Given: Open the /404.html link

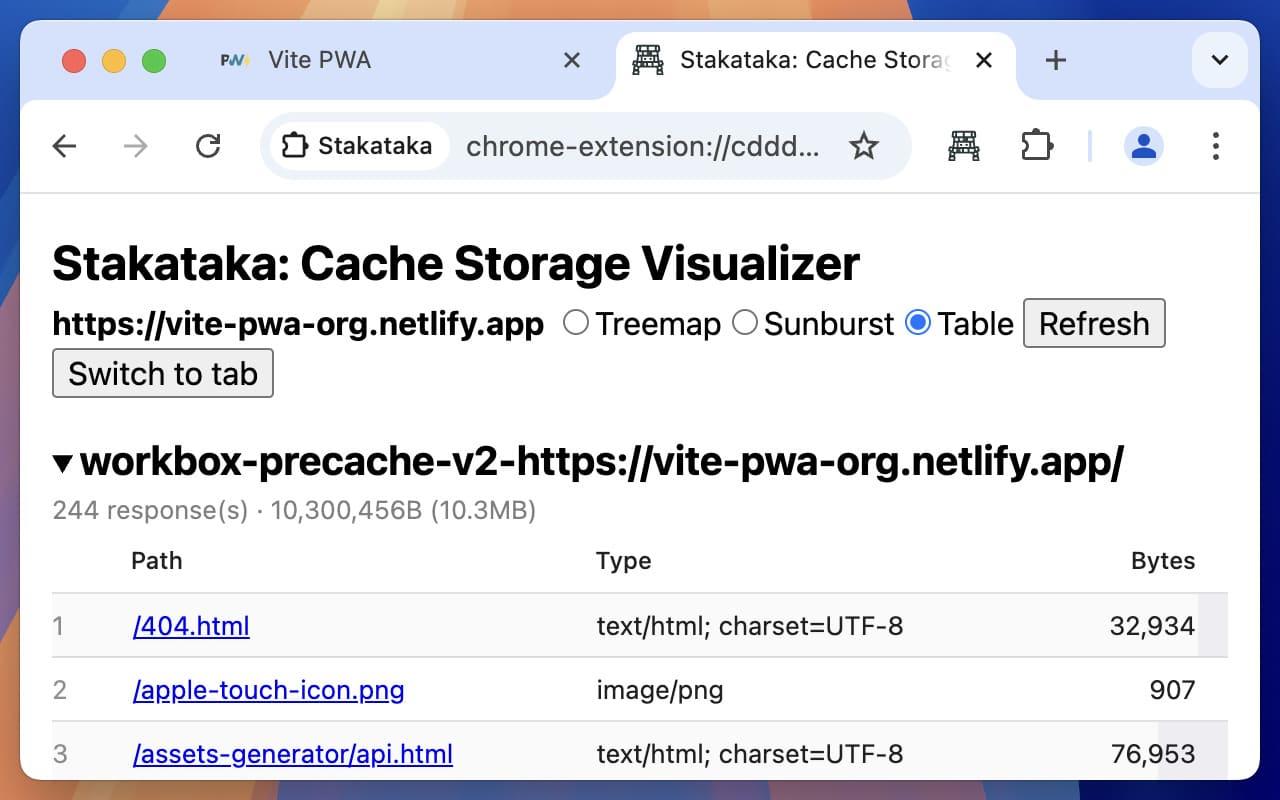Looking at the screenshot, I should tap(191, 626).
